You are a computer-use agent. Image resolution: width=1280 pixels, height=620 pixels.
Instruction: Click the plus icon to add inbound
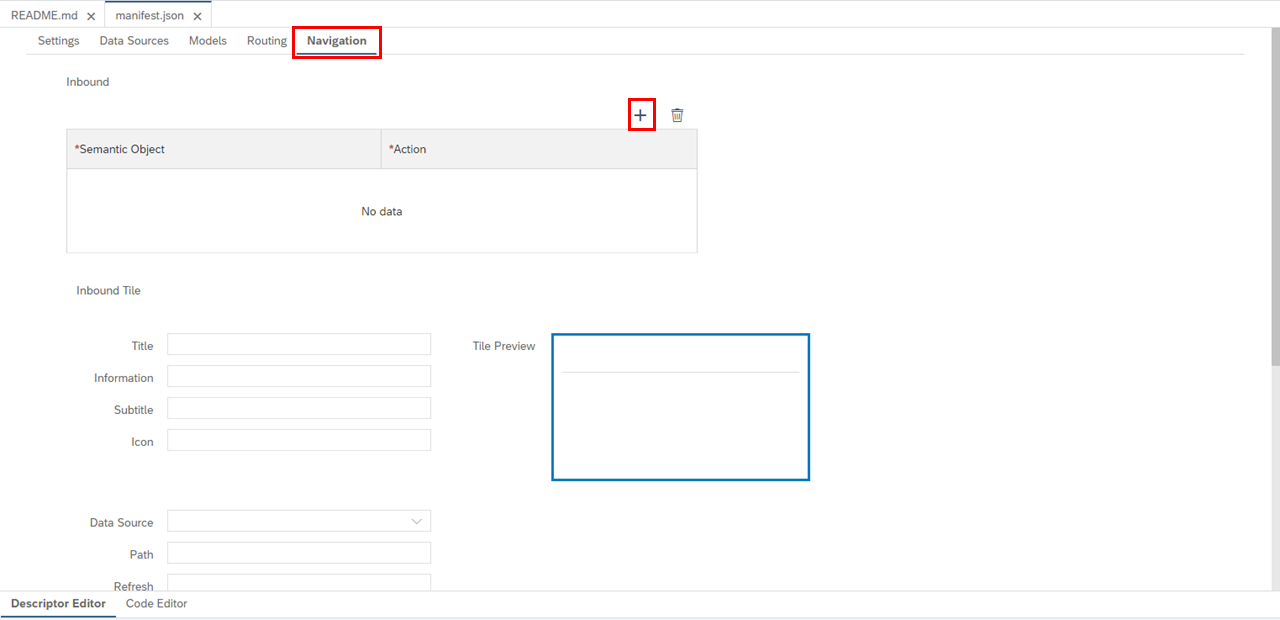pos(641,115)
